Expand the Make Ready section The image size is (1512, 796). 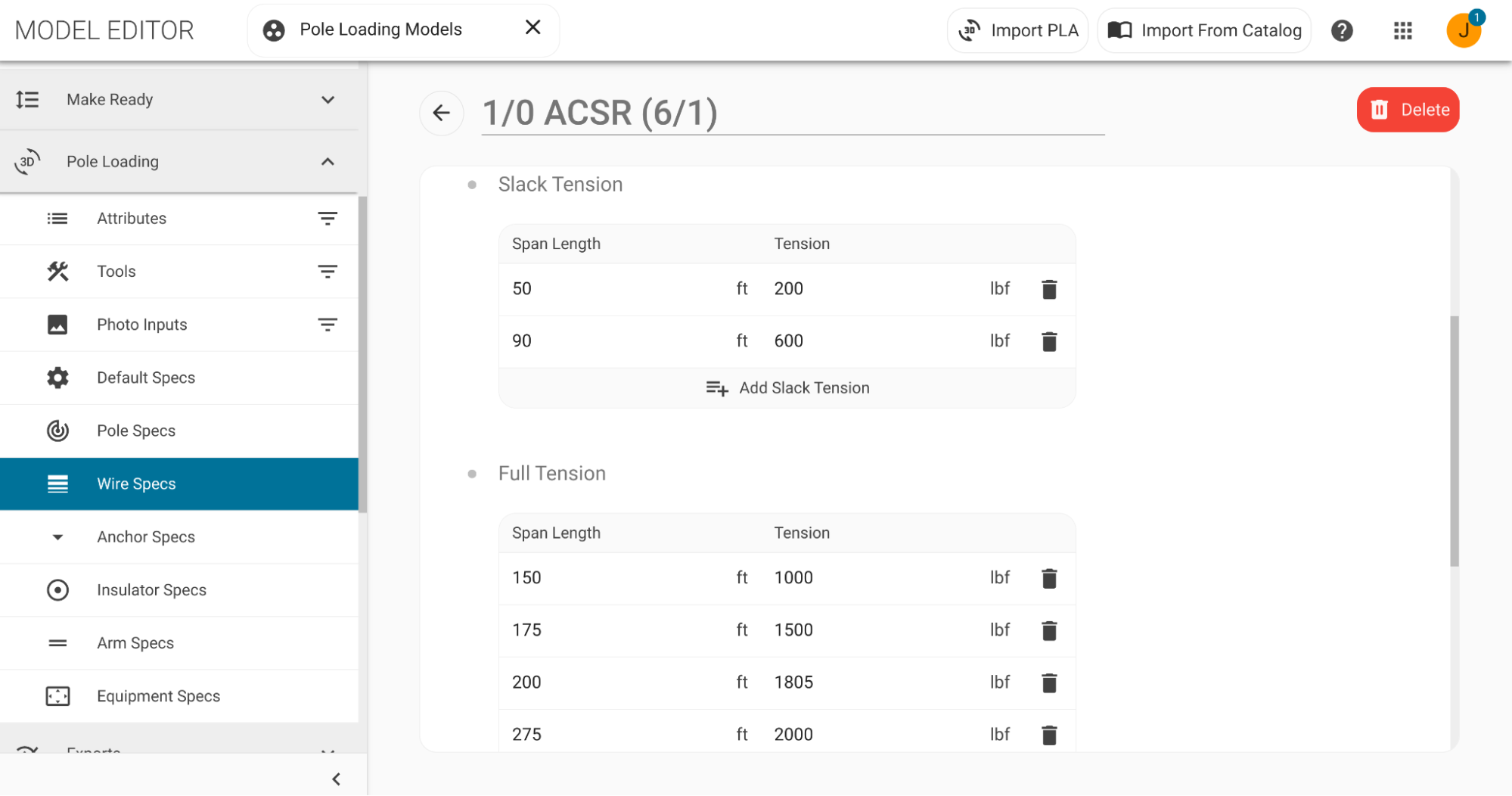click(x=328, y=100)
